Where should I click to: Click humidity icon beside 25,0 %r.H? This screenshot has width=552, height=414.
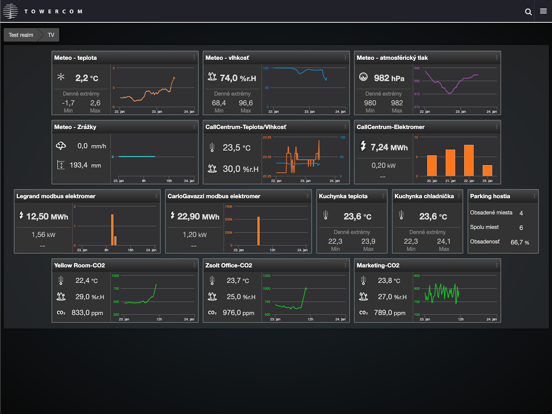pos(212,296)
